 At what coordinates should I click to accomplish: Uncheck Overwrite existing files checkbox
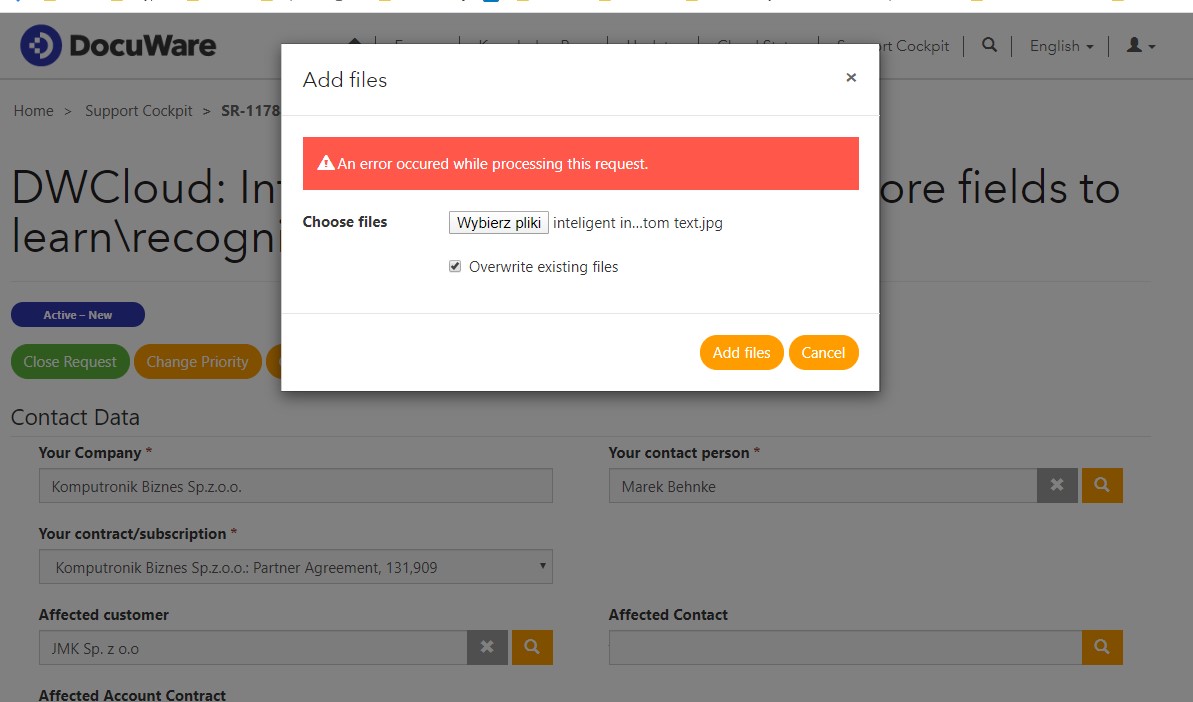click(455, 267)
